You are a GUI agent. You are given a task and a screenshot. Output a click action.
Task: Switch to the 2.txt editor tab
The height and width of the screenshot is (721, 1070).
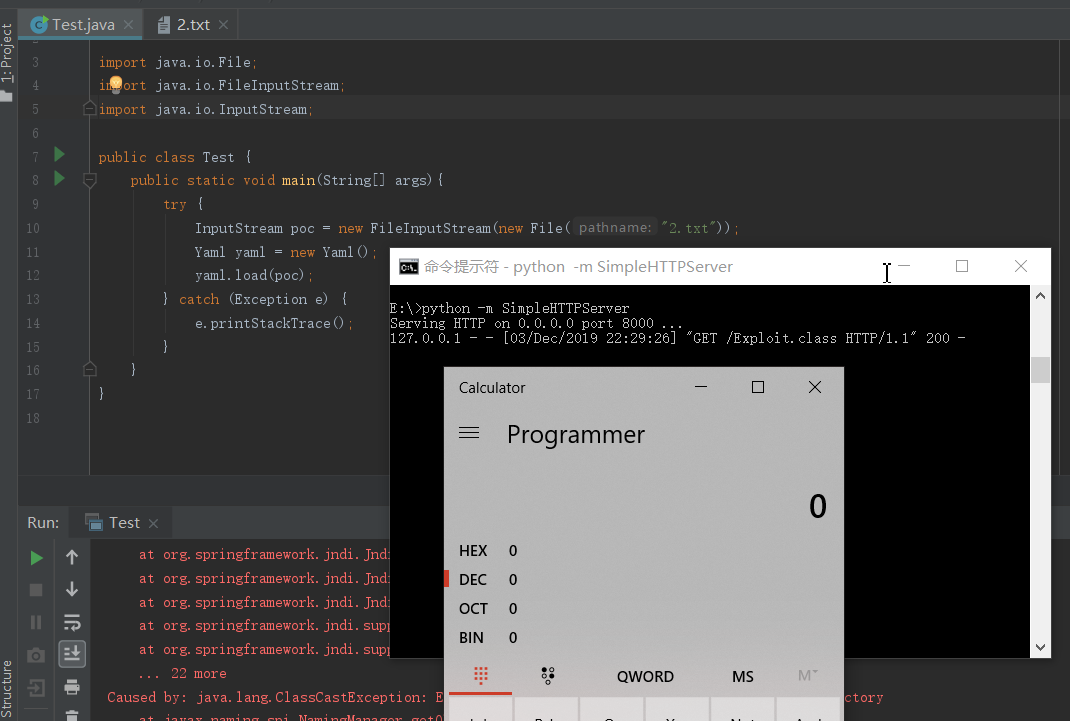point(193,24)
